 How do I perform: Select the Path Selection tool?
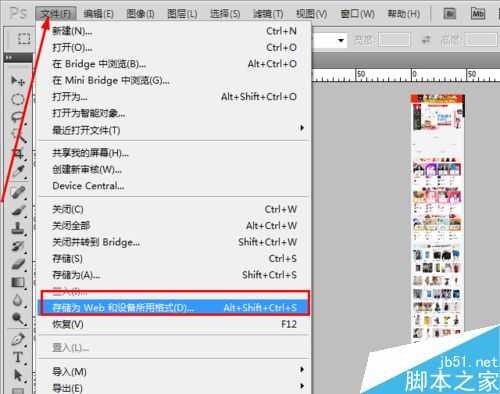[18, 375]
